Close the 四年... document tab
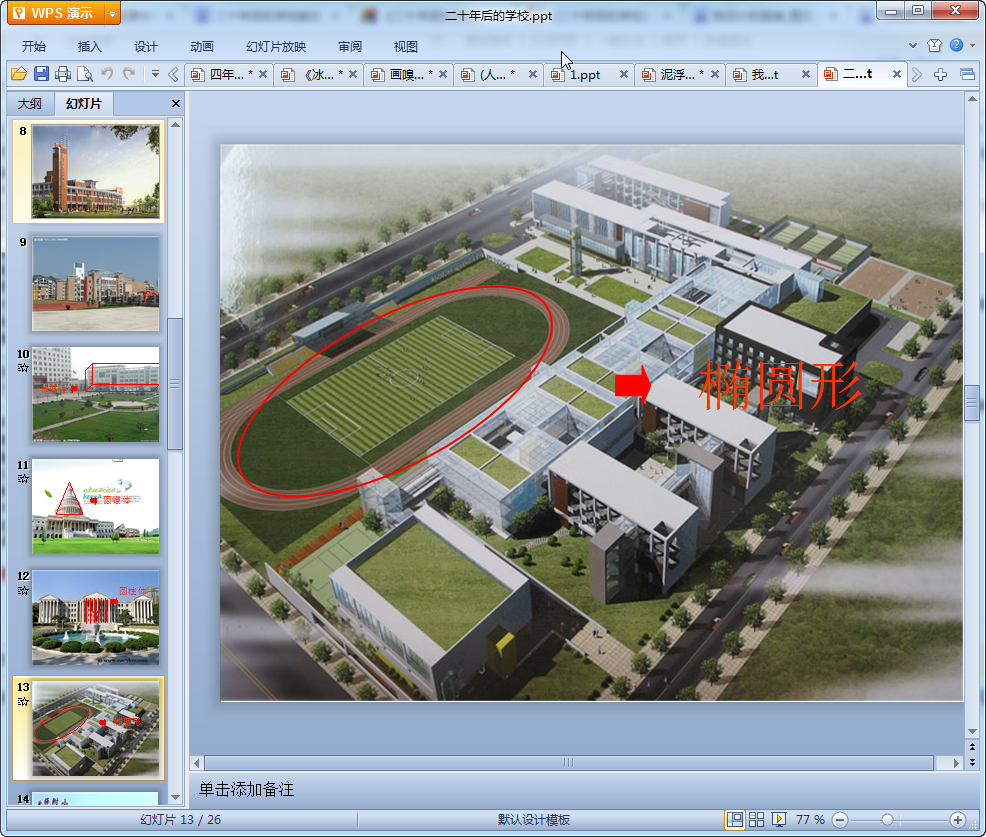 pyautogui.click(x=263, y=74)
